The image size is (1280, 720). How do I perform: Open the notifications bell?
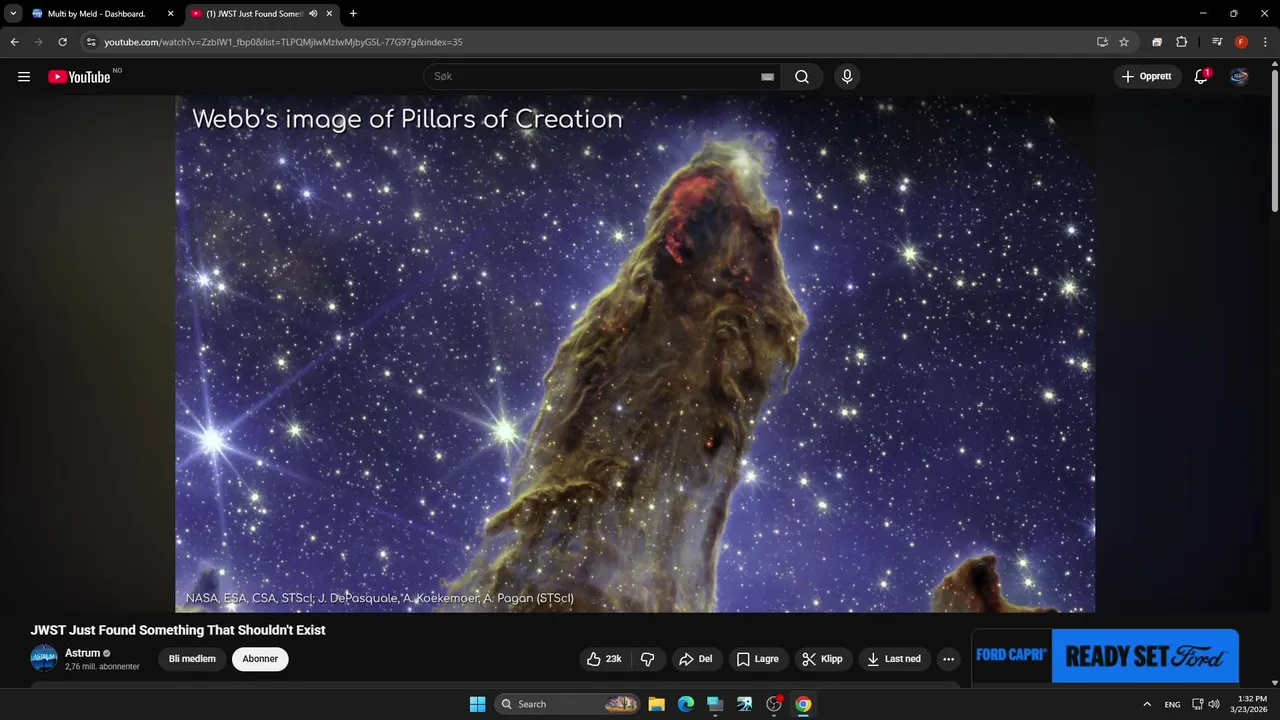(1201, 77)
